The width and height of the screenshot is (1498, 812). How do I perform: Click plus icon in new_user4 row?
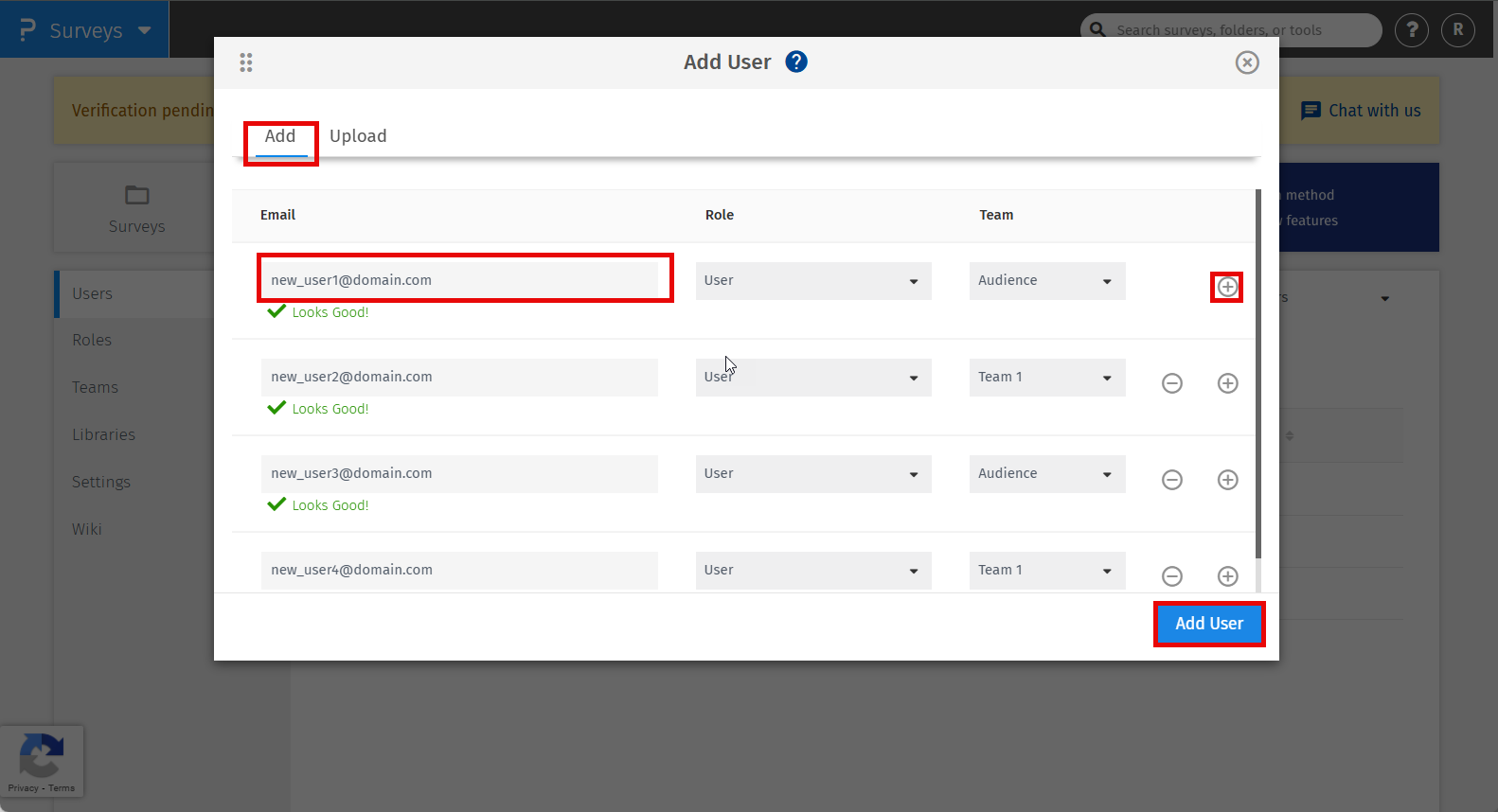pyautogui.click(x=1227, y=576)
